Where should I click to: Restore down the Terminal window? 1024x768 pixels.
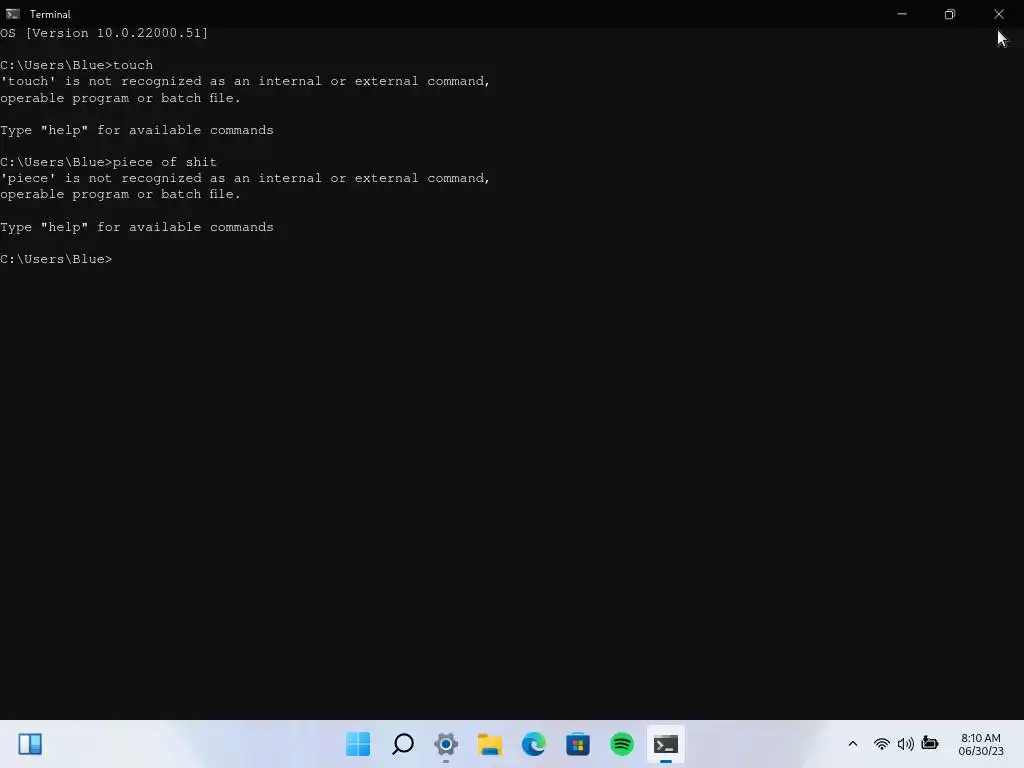(x=950, y=14)
